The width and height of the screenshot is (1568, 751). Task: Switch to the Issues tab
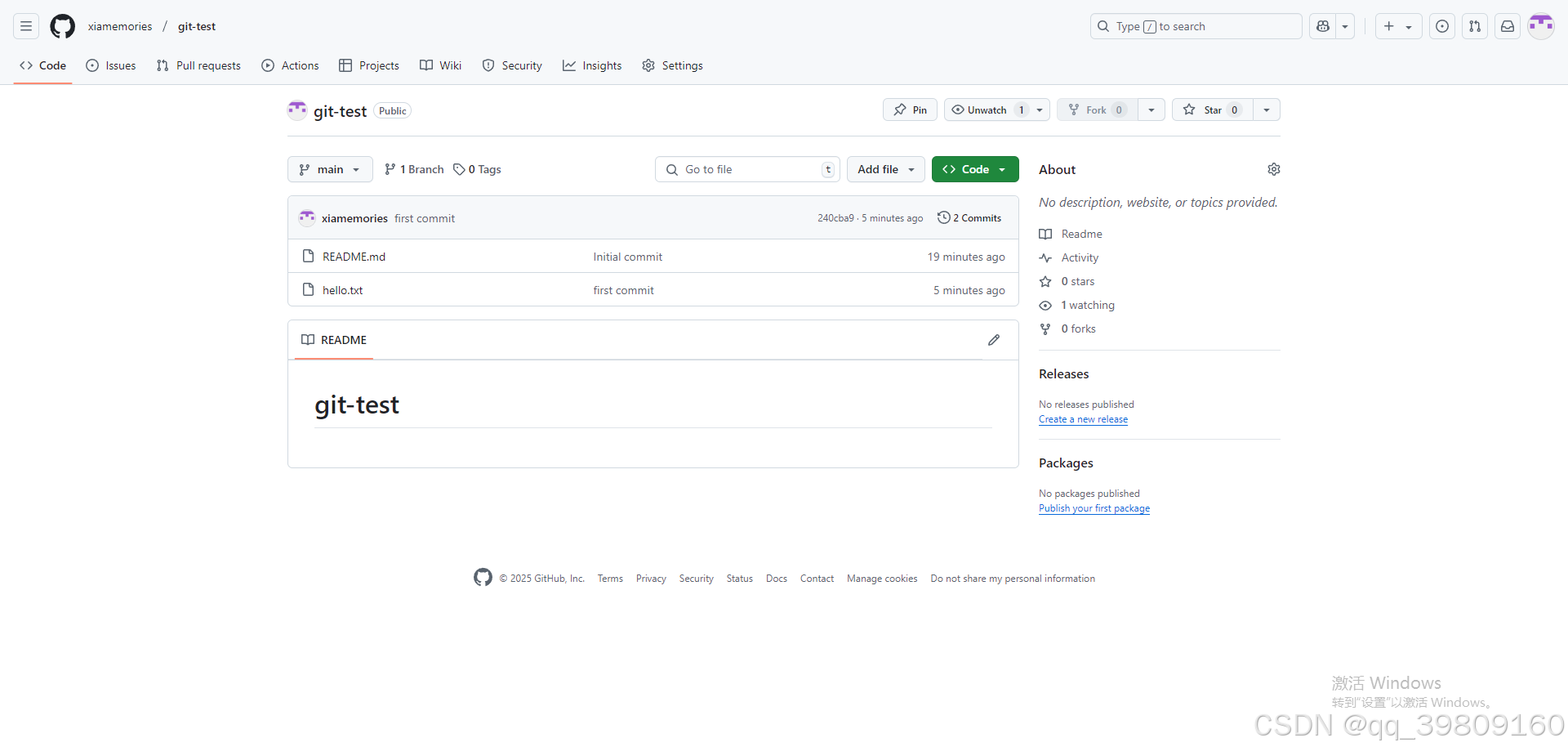(111, 65)
